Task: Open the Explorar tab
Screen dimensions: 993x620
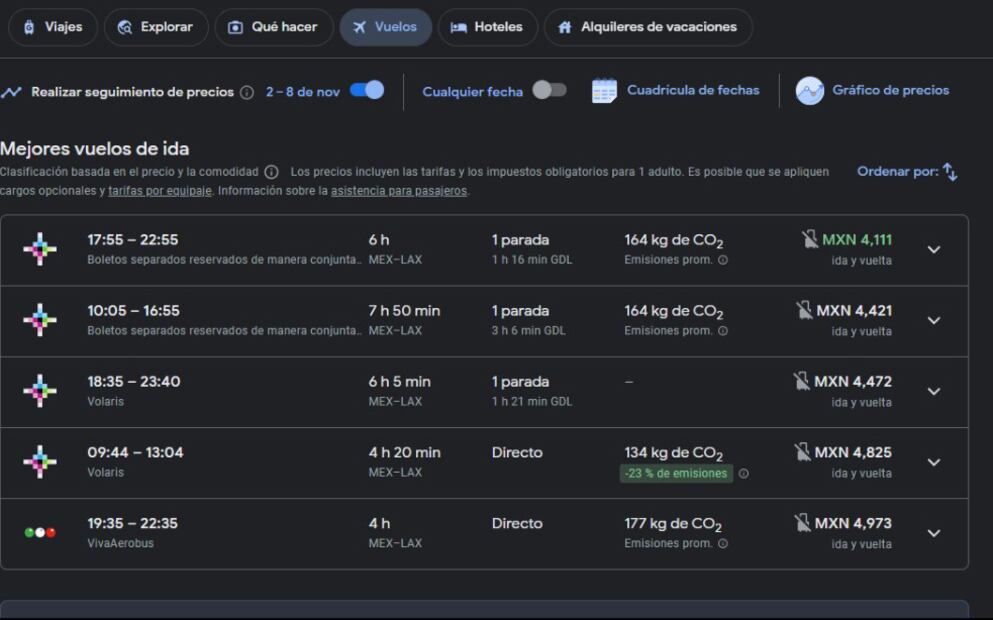Action: [155, 27]
